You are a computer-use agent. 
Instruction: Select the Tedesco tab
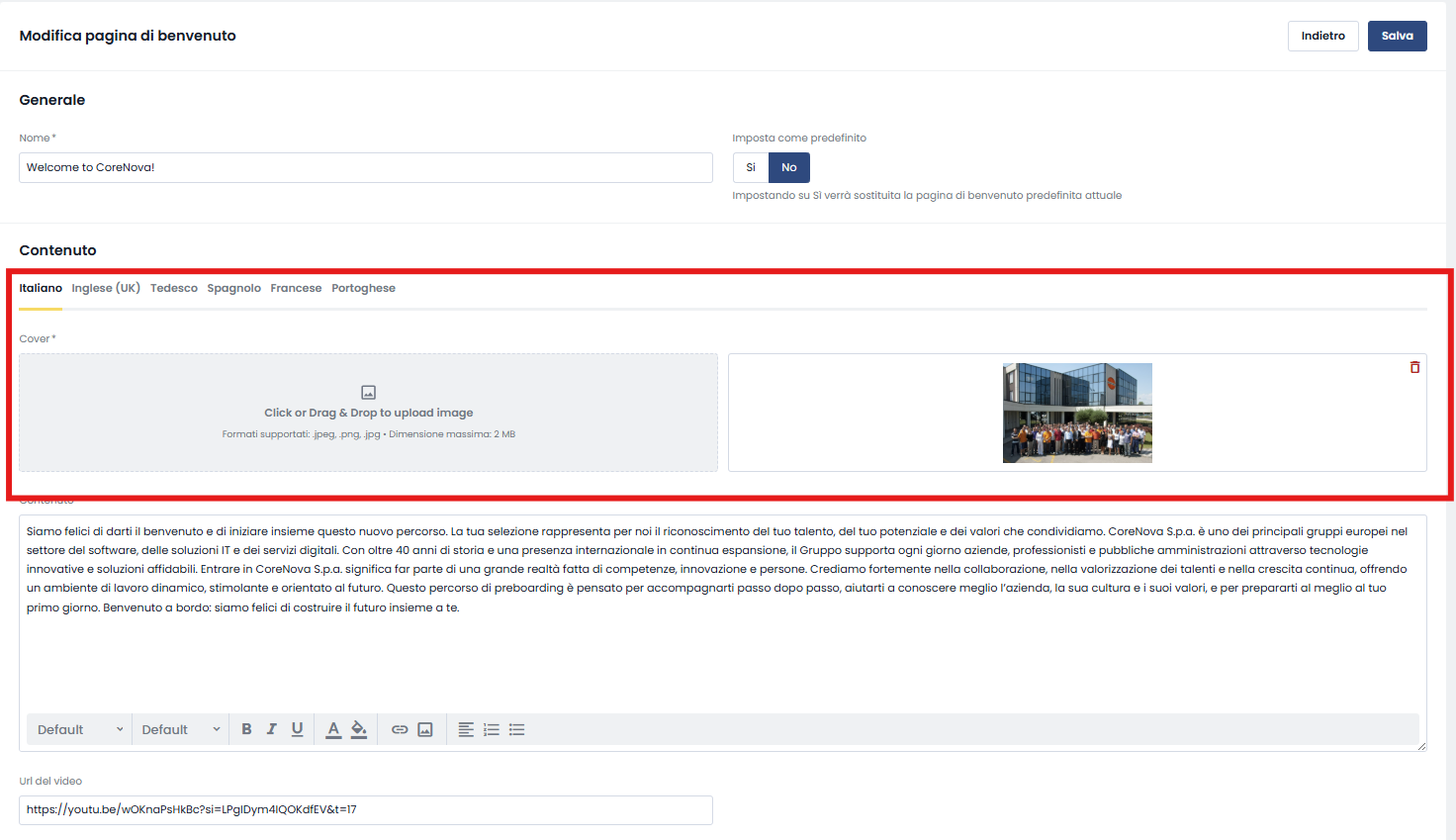174,288
